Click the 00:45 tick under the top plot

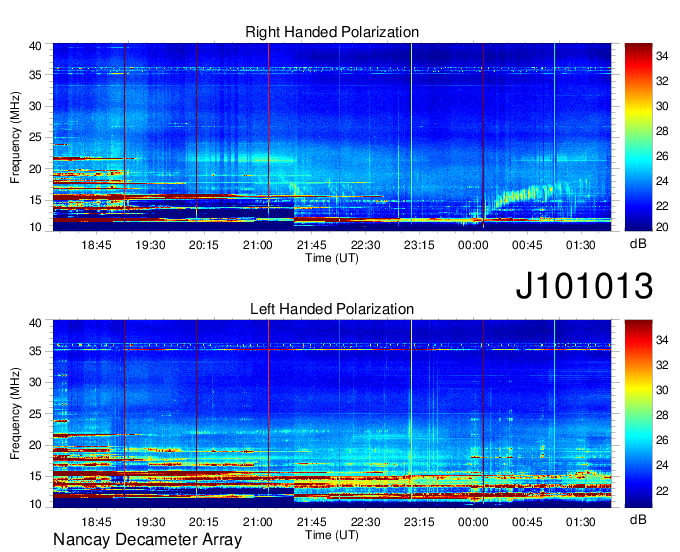click(527, 245)
